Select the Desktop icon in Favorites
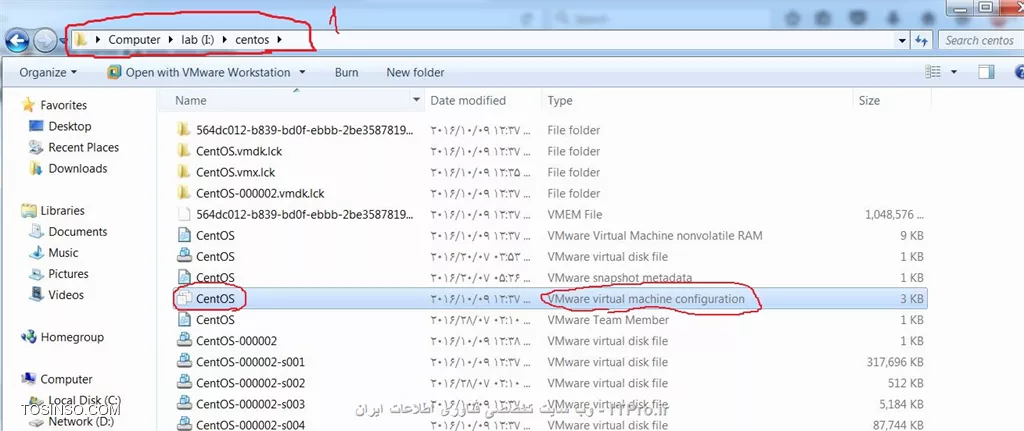The height and width of the screenshot is (431, 1024). (37, 126)
